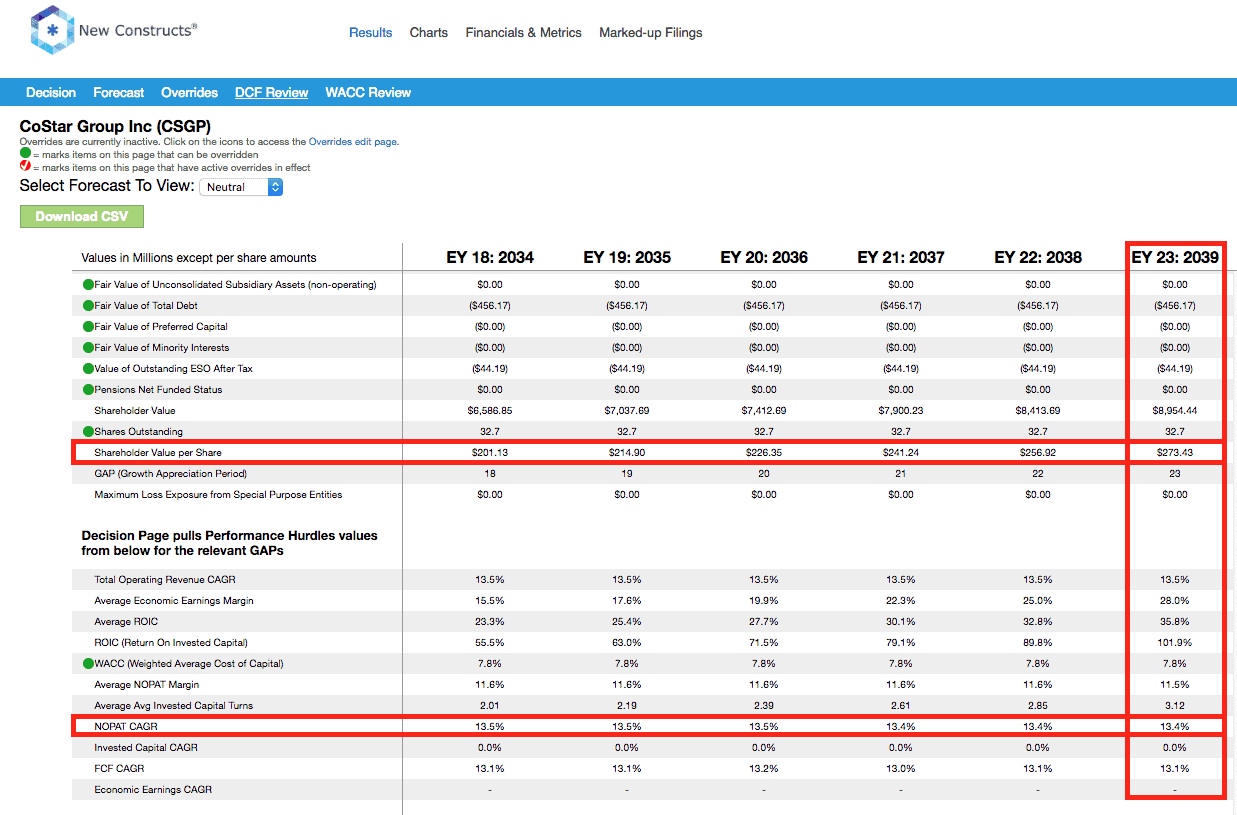The height and width of the screenshot is (815, 1237).
Task: Click the EY 21: 2037 column header
Action: [901, 258]
